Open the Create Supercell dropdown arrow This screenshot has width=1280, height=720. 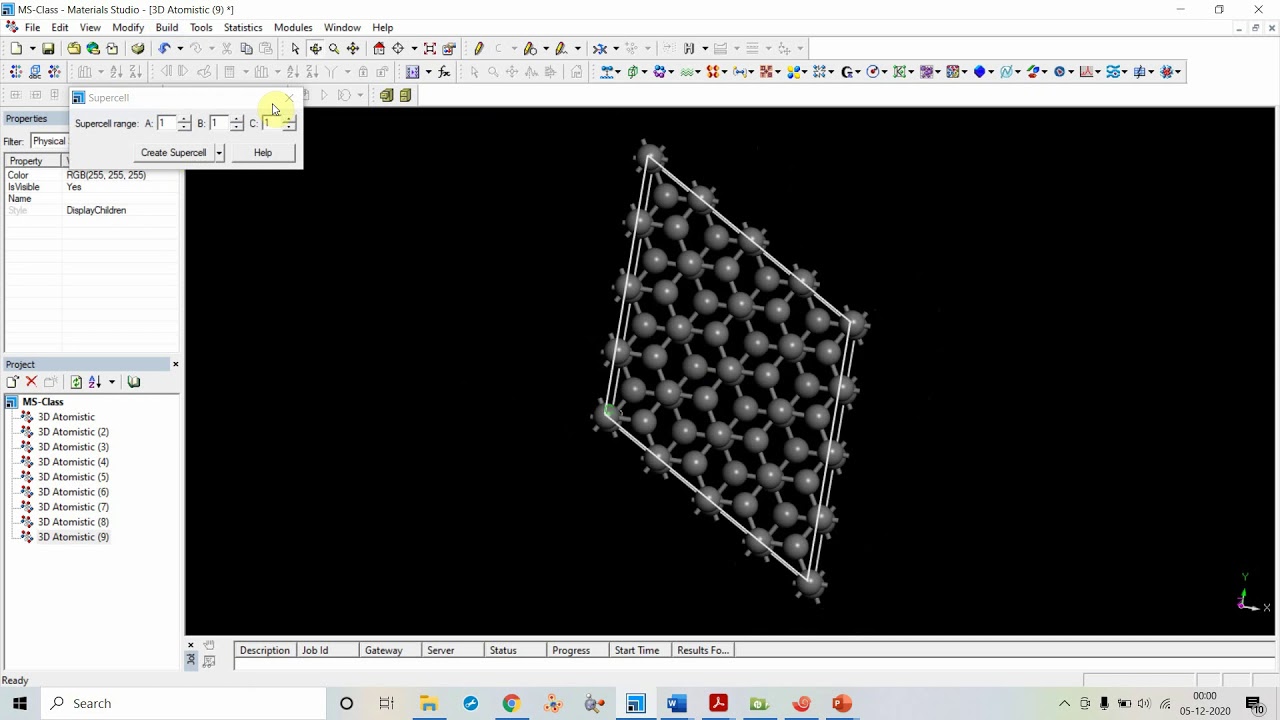[219, 153]
